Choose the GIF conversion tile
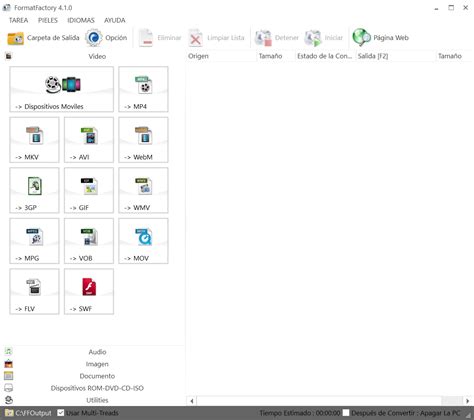Image resolution: width=474 pixels, height=420 pixels. (89, 190)
